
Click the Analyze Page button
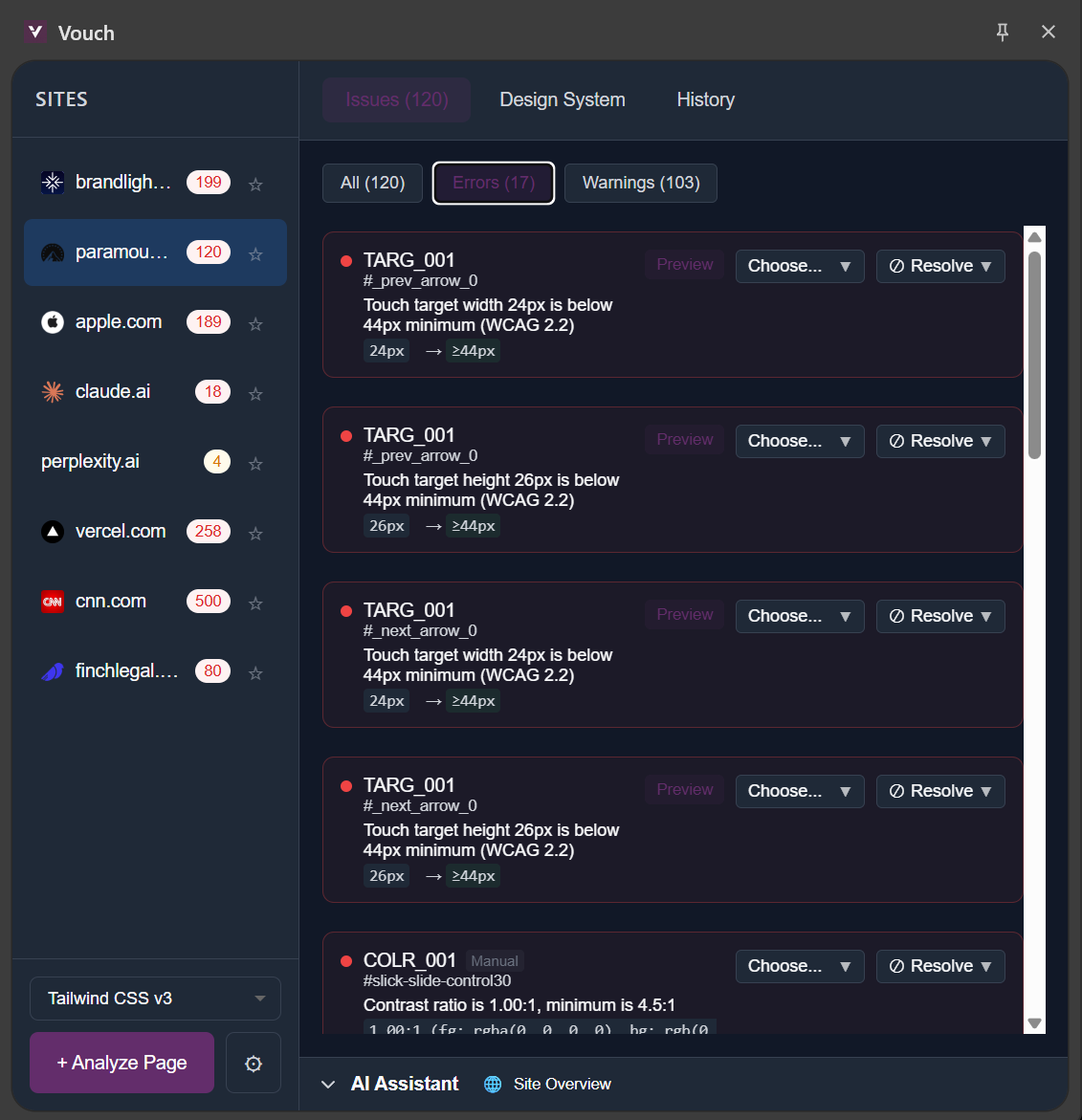(121, 1063)
